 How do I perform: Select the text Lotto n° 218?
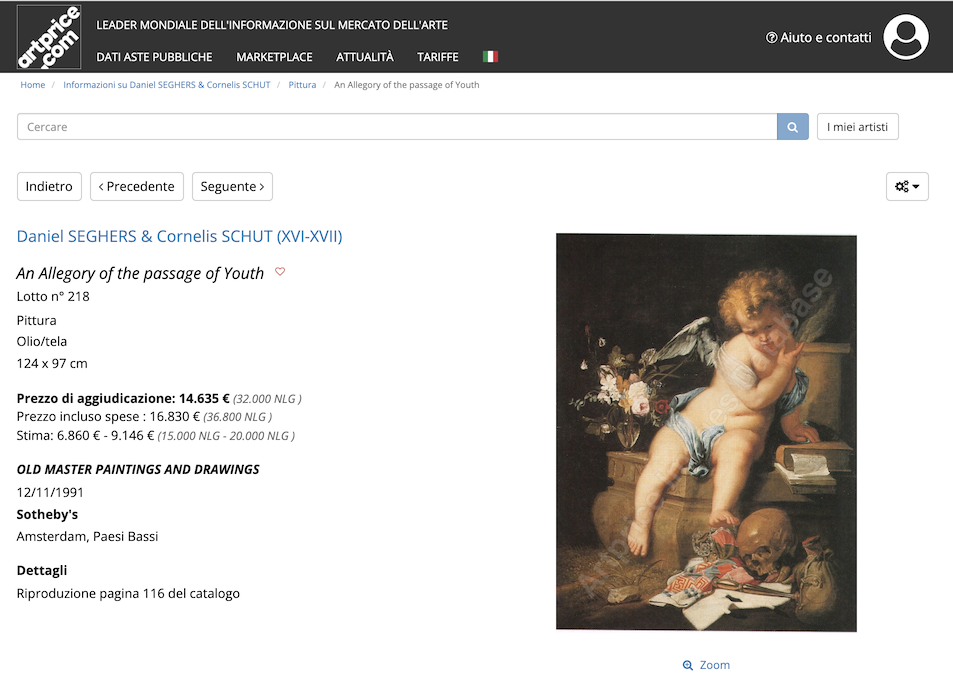(x=53, y=297)
